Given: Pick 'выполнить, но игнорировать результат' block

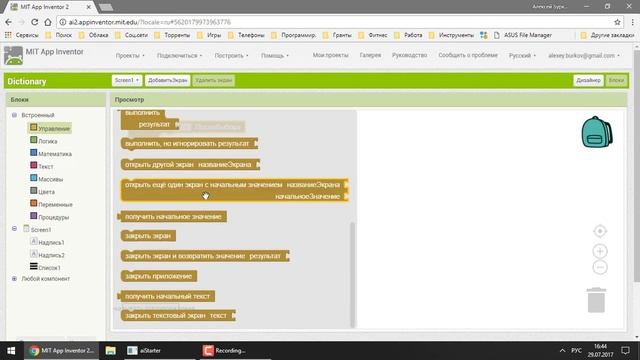Looking at the screenshot, I should (189, 143).
